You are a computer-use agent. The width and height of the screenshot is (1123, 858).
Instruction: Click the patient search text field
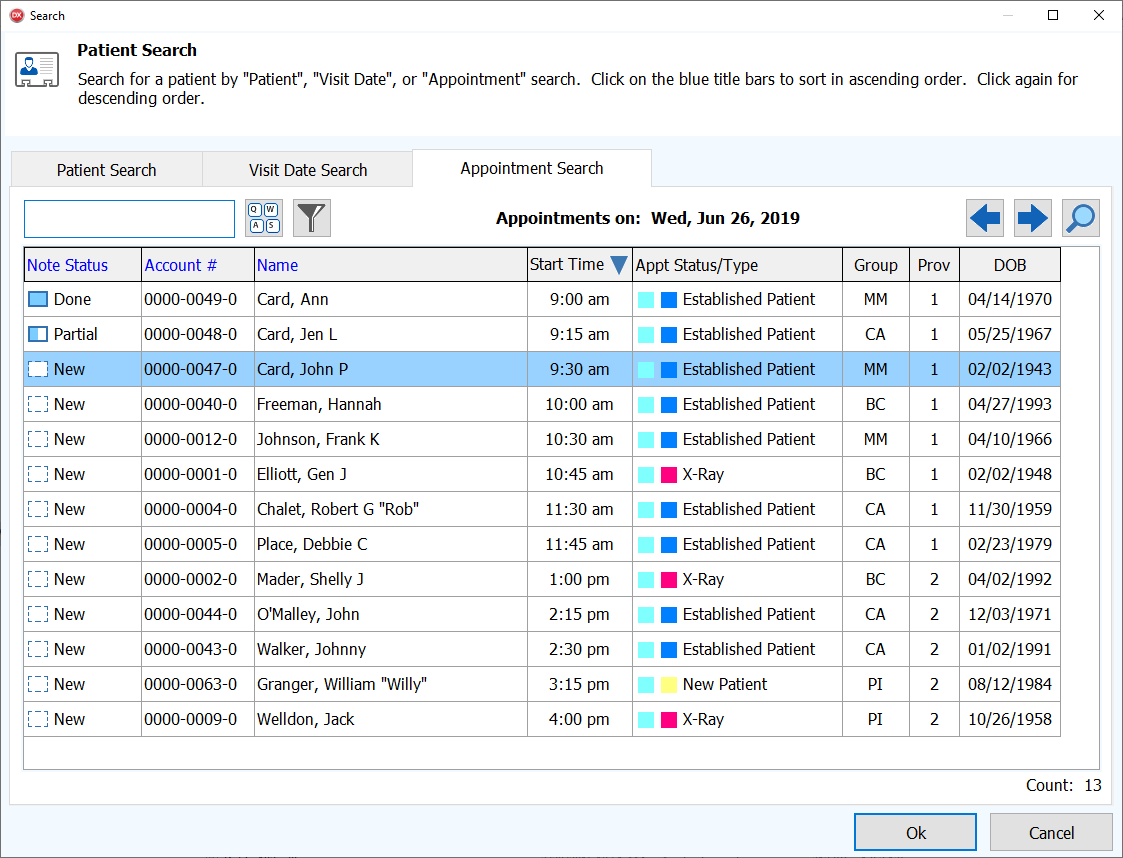coord(130,219)
